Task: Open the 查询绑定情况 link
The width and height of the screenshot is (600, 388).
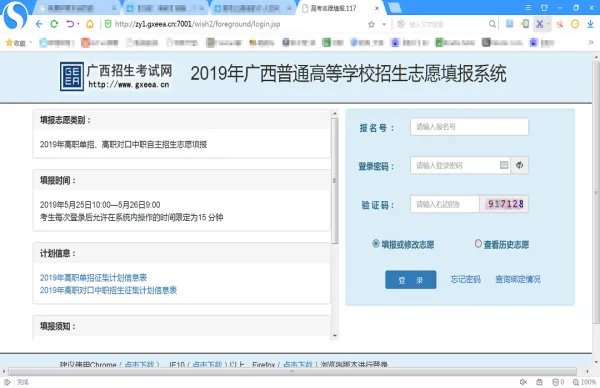Action: (518, 279)
